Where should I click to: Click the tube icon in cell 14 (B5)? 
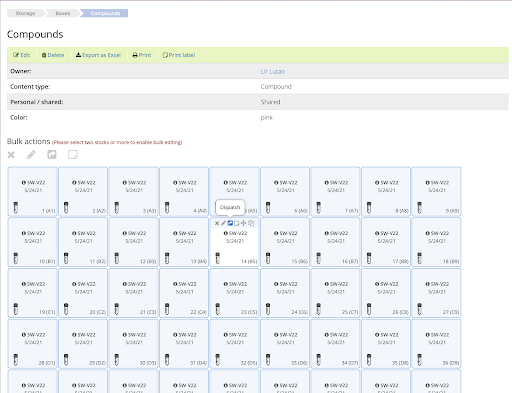point(217,258)
